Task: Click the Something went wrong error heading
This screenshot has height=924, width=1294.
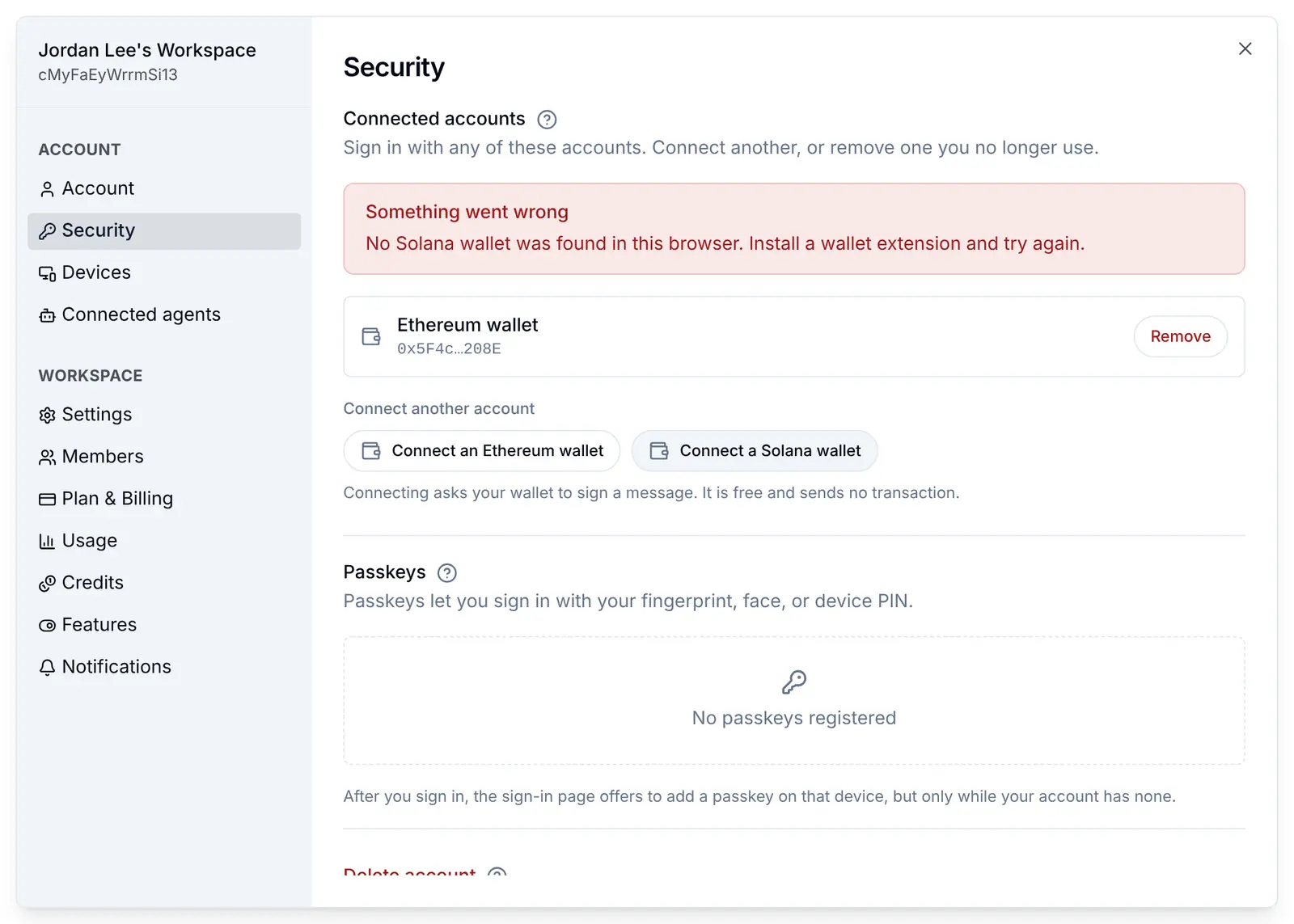Action: pos(467,212)
